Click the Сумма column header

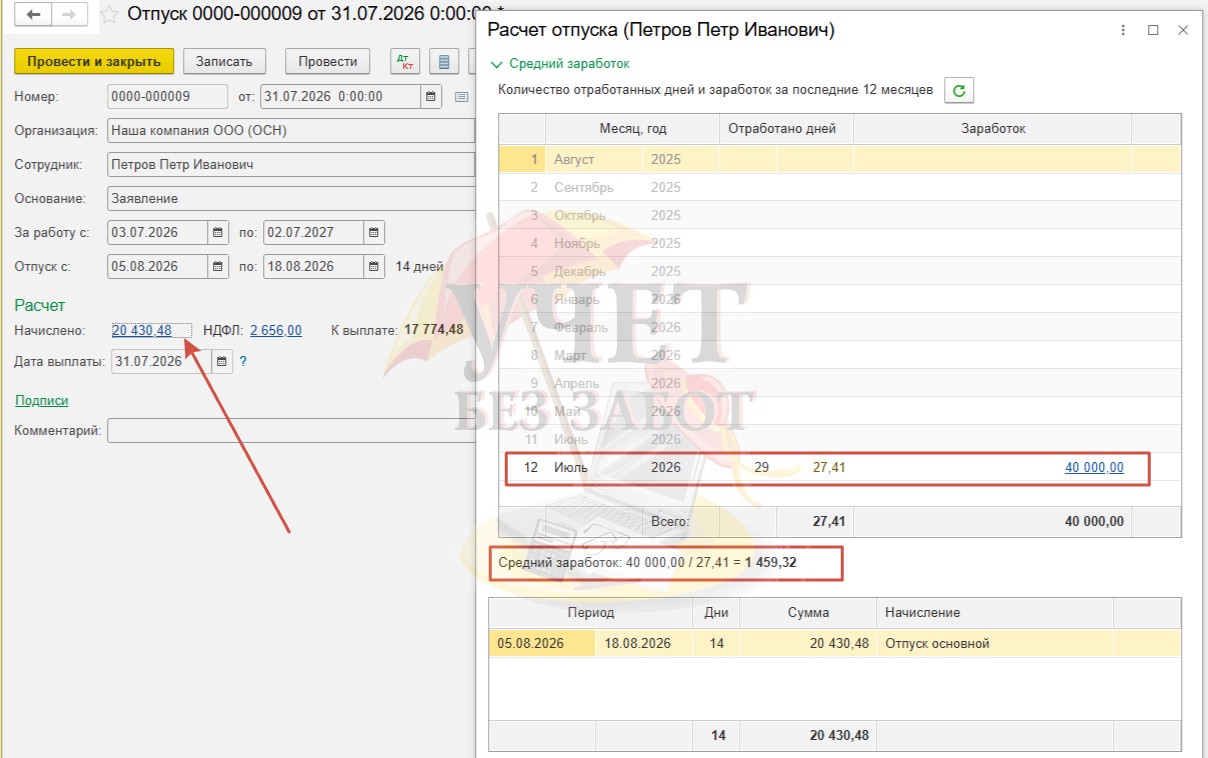coord(808,613)
